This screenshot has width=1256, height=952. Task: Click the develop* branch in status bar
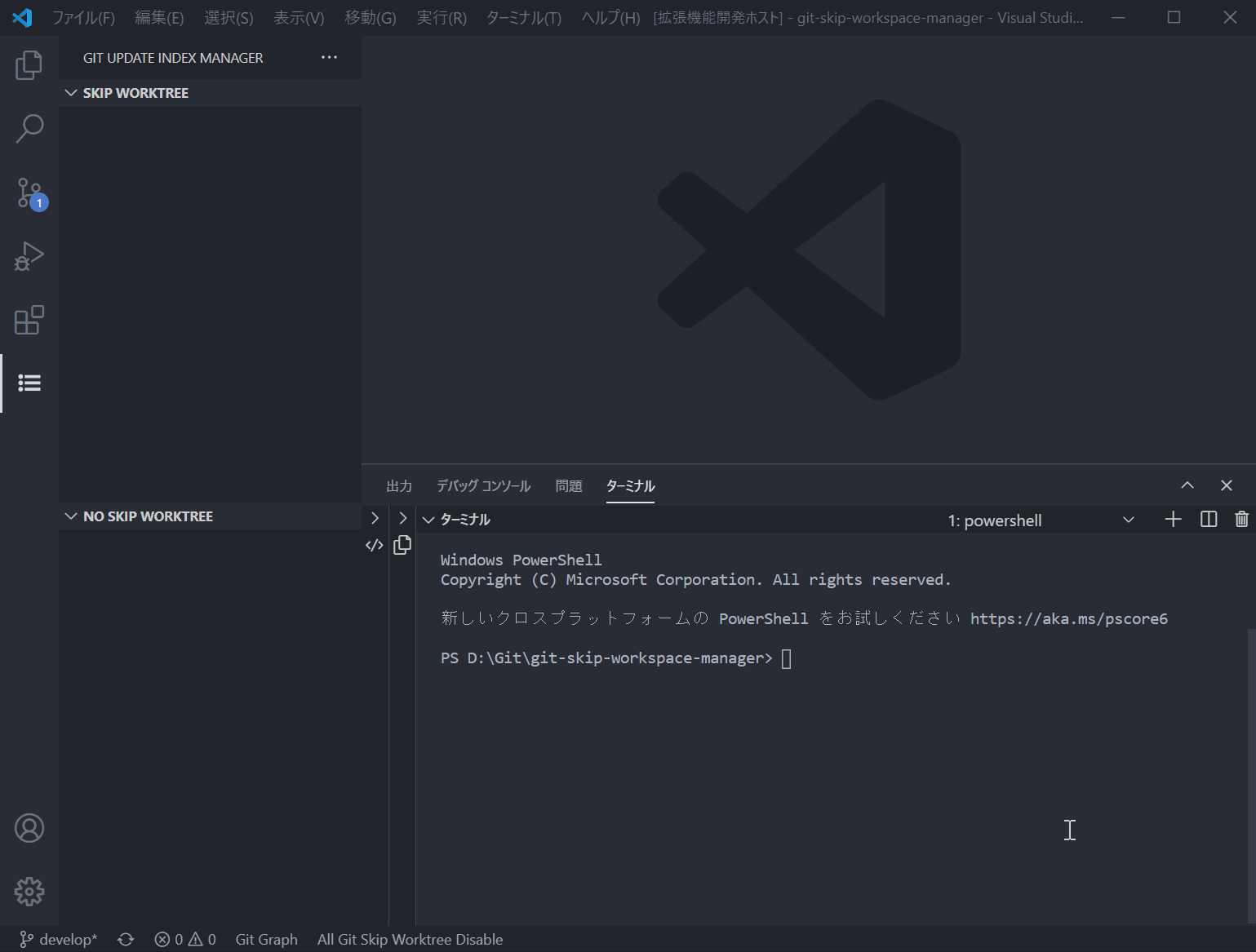click(59, 940)
